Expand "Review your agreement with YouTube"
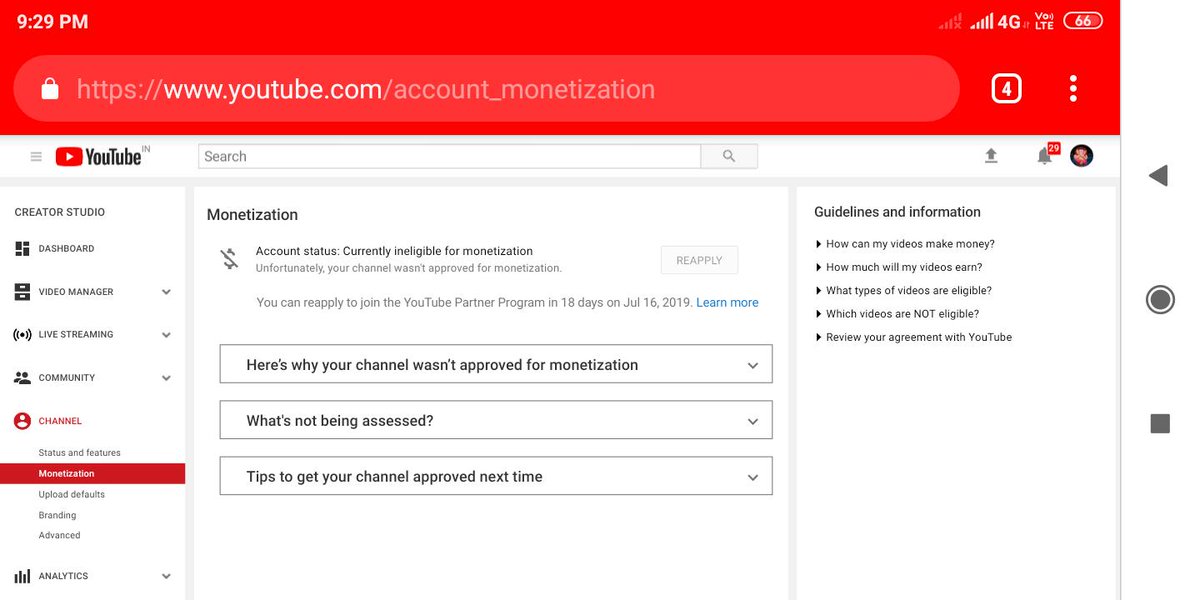The height and width of the screenshot is (600, 1200). tap(914, 338)
